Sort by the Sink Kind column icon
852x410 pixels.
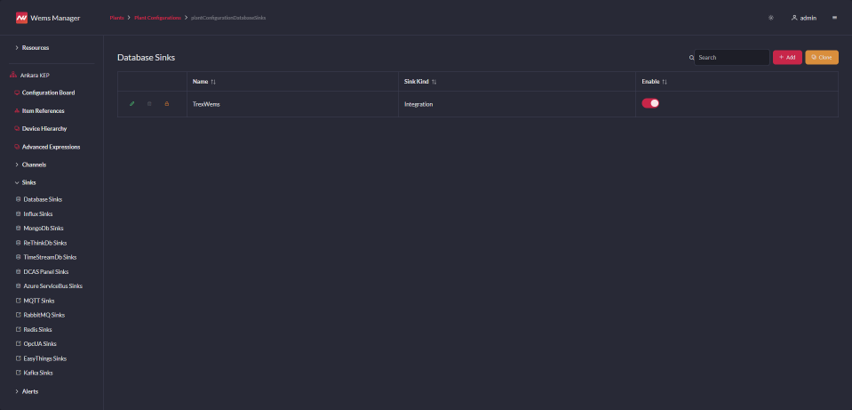click(433, 81)
